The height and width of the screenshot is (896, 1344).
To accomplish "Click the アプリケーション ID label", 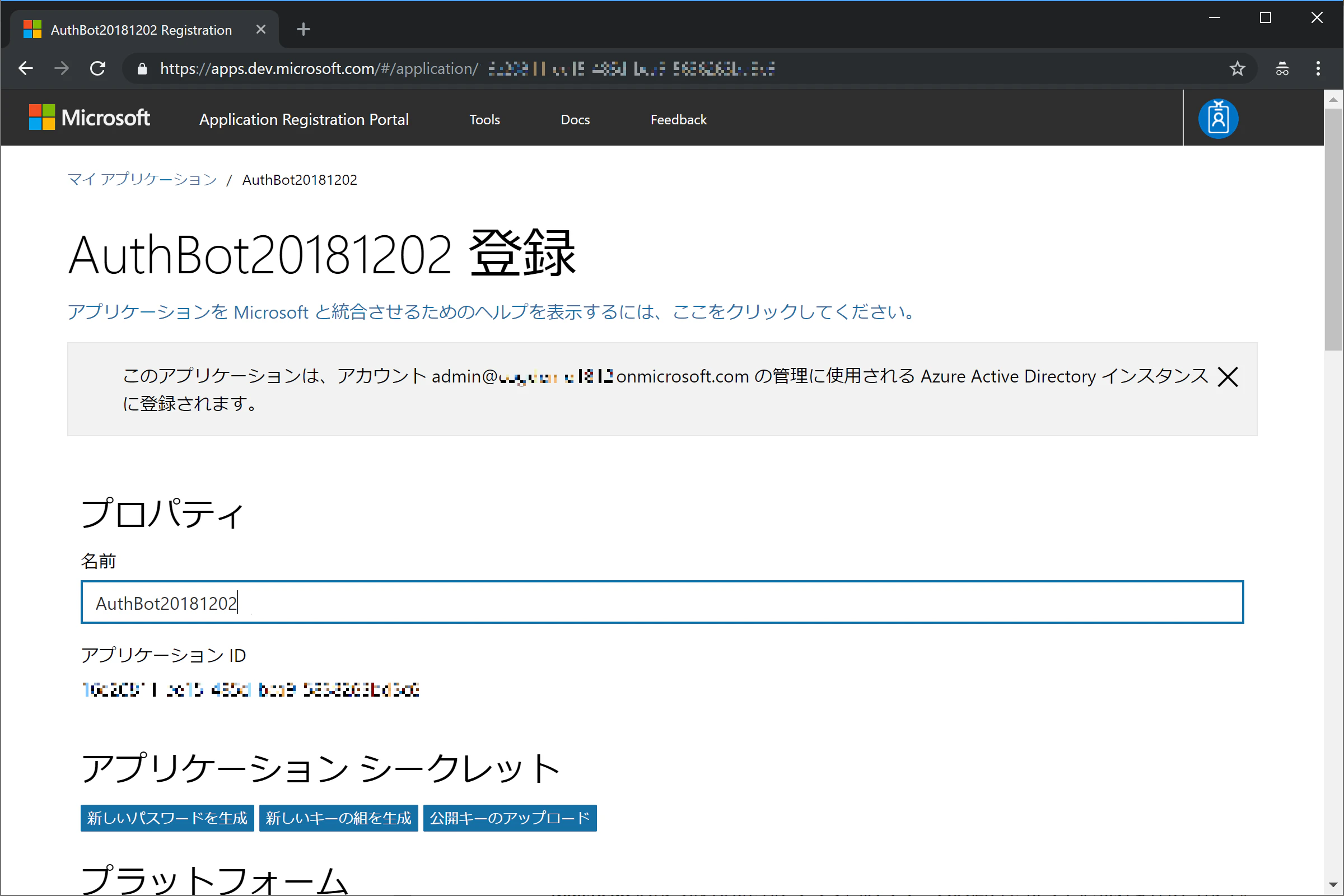I will pos(164,655).
